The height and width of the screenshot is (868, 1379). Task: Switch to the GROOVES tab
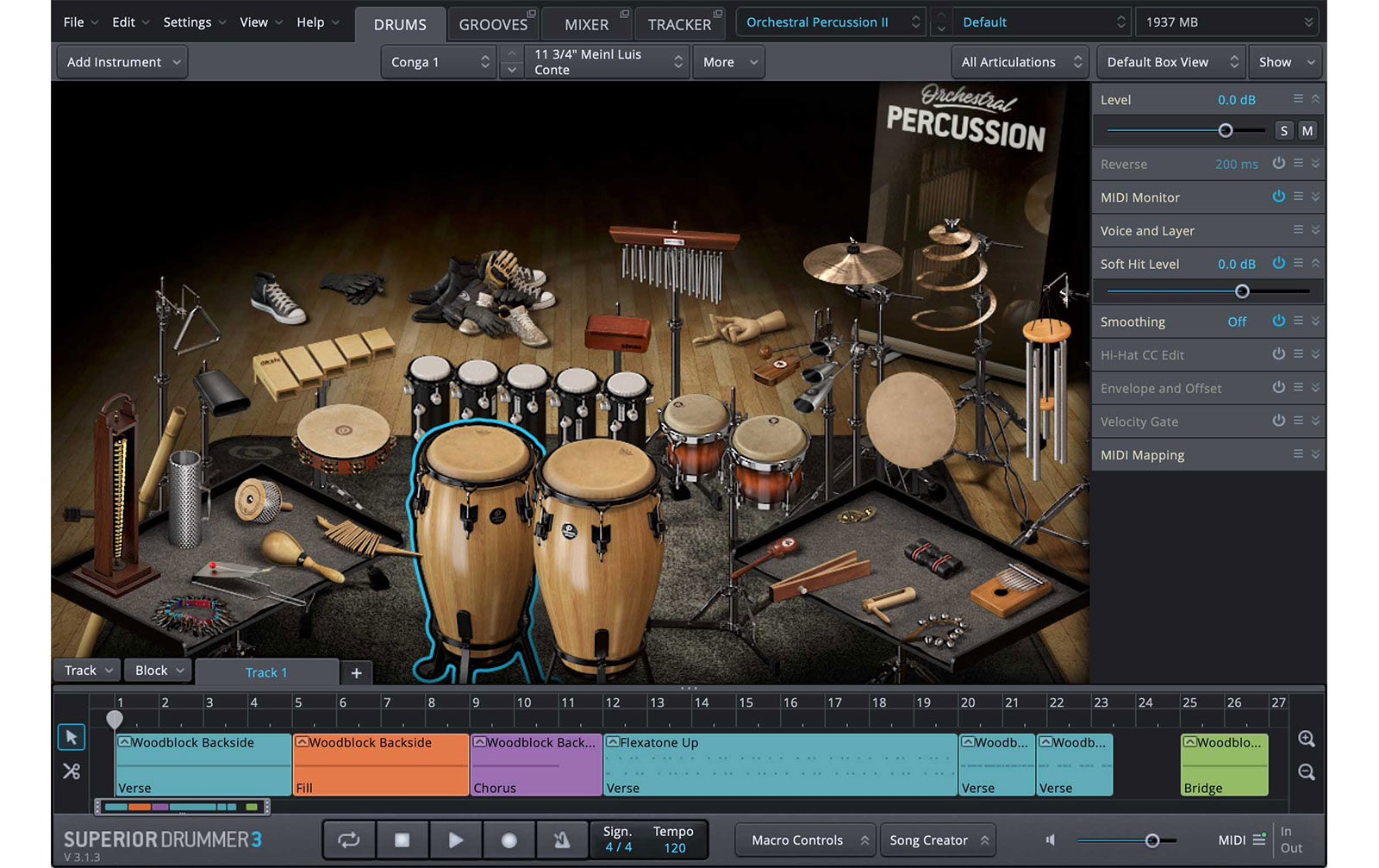click(x=493, y=24)
